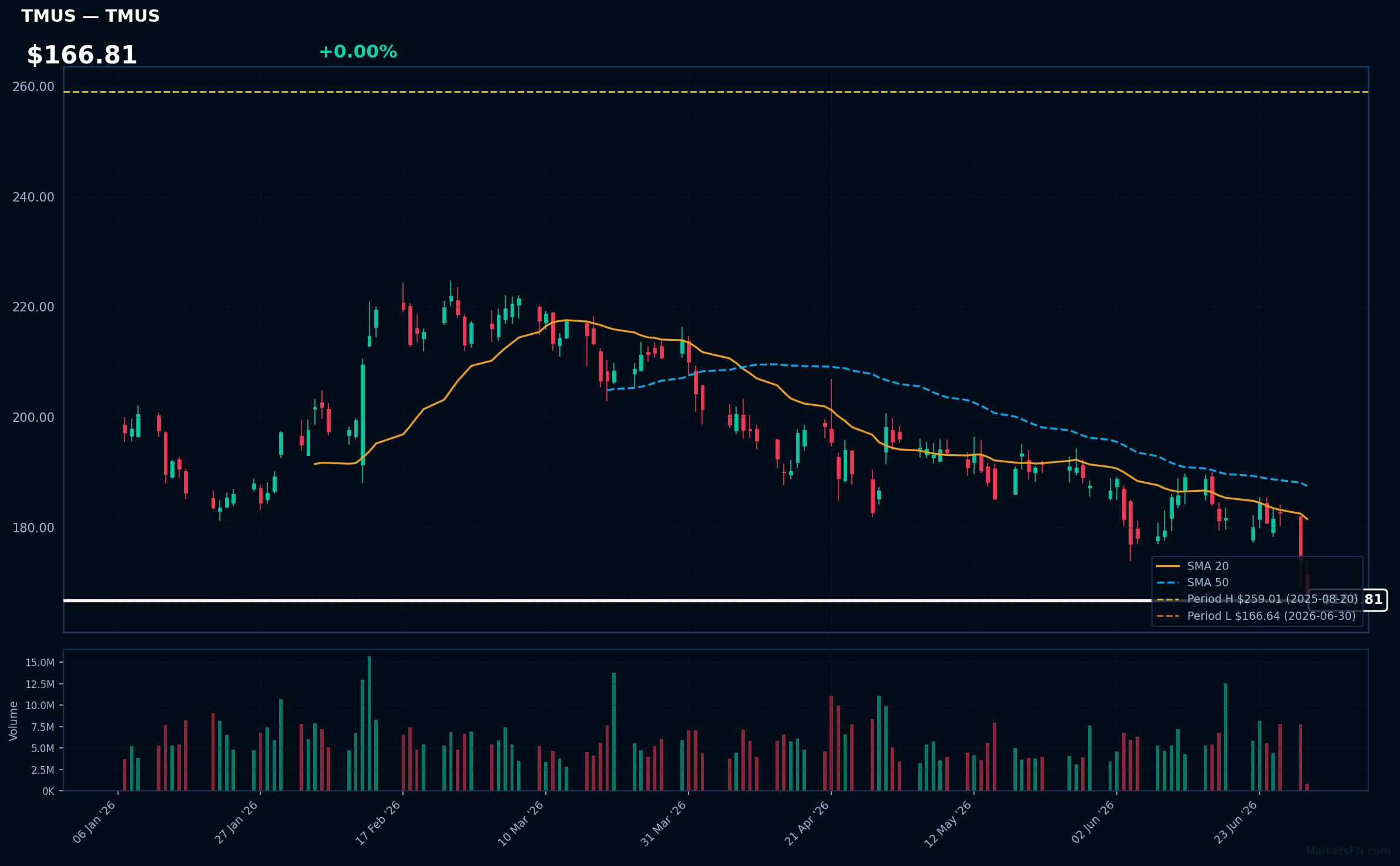Click the 12.5M volume axis label
This screenshot has height=866, width=1400.
(40, 684)
